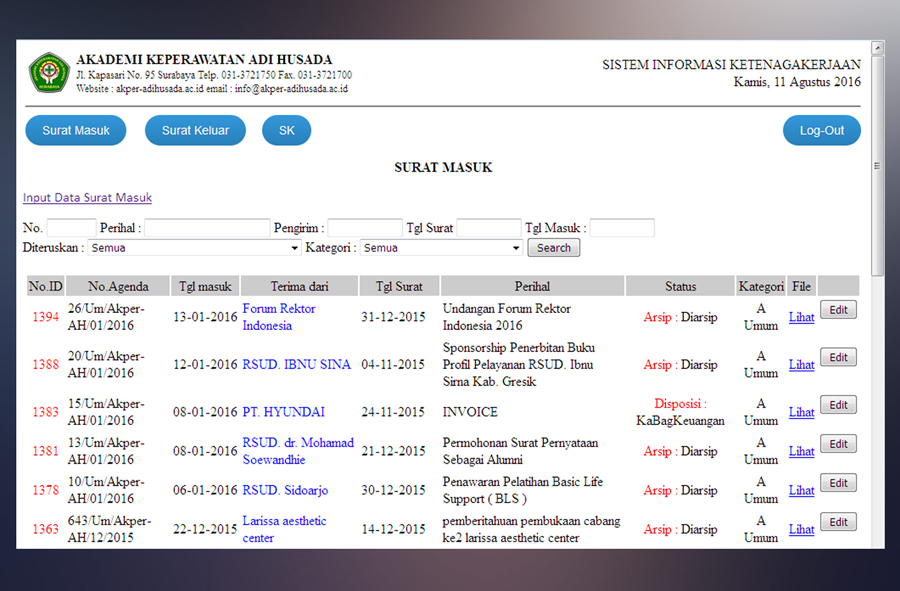
Task: Click the Tgl Surat date field
Action: pyautogui.click(x=489, y=228)
